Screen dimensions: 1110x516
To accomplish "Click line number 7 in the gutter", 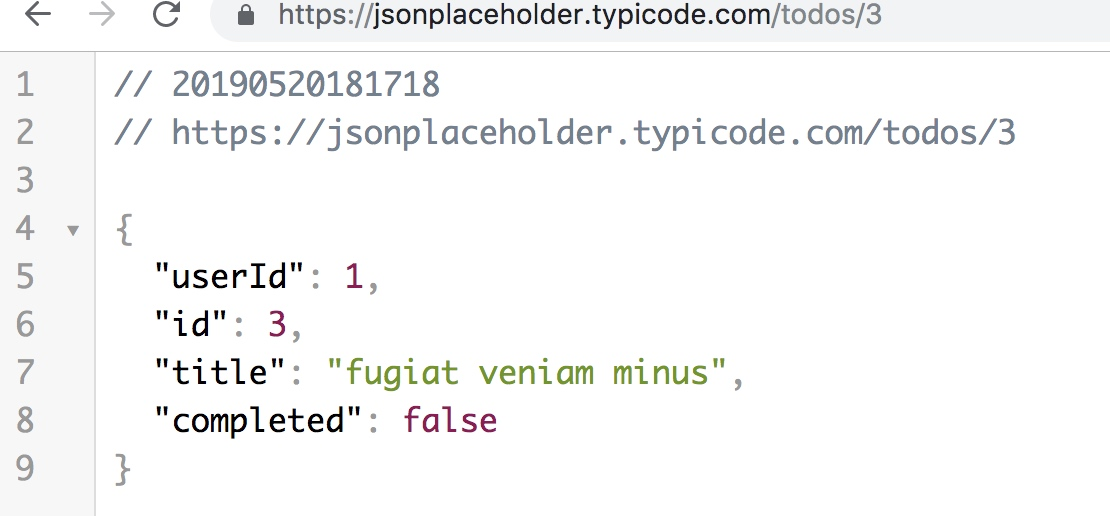I will (x=25, y=372).
